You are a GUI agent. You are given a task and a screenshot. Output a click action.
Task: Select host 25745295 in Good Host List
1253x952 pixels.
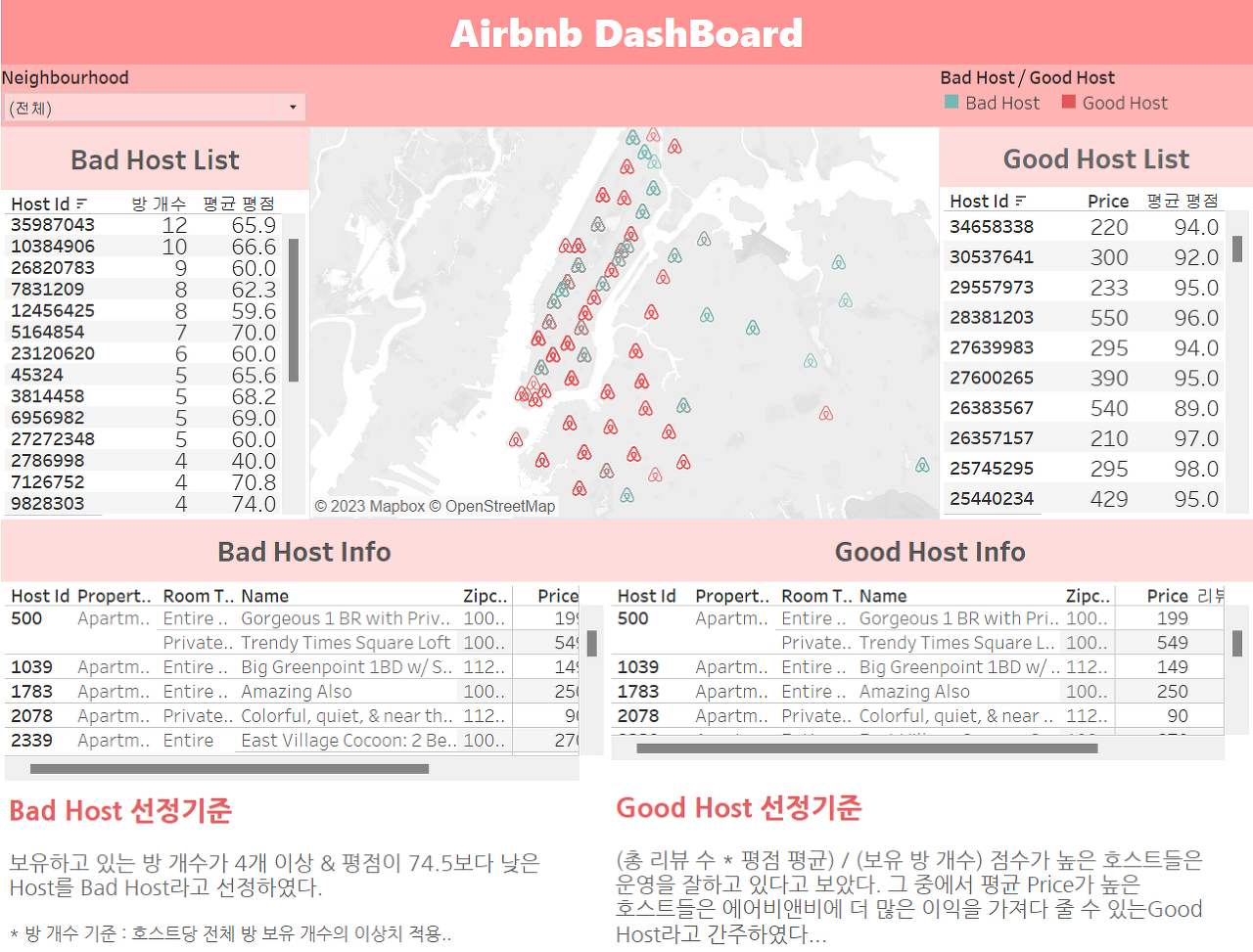pos(992,470)
